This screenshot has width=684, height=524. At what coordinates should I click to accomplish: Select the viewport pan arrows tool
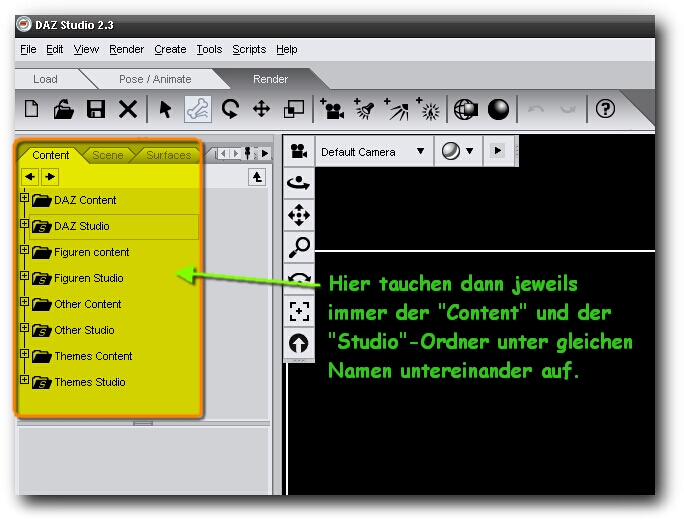(x=299, y=215)
